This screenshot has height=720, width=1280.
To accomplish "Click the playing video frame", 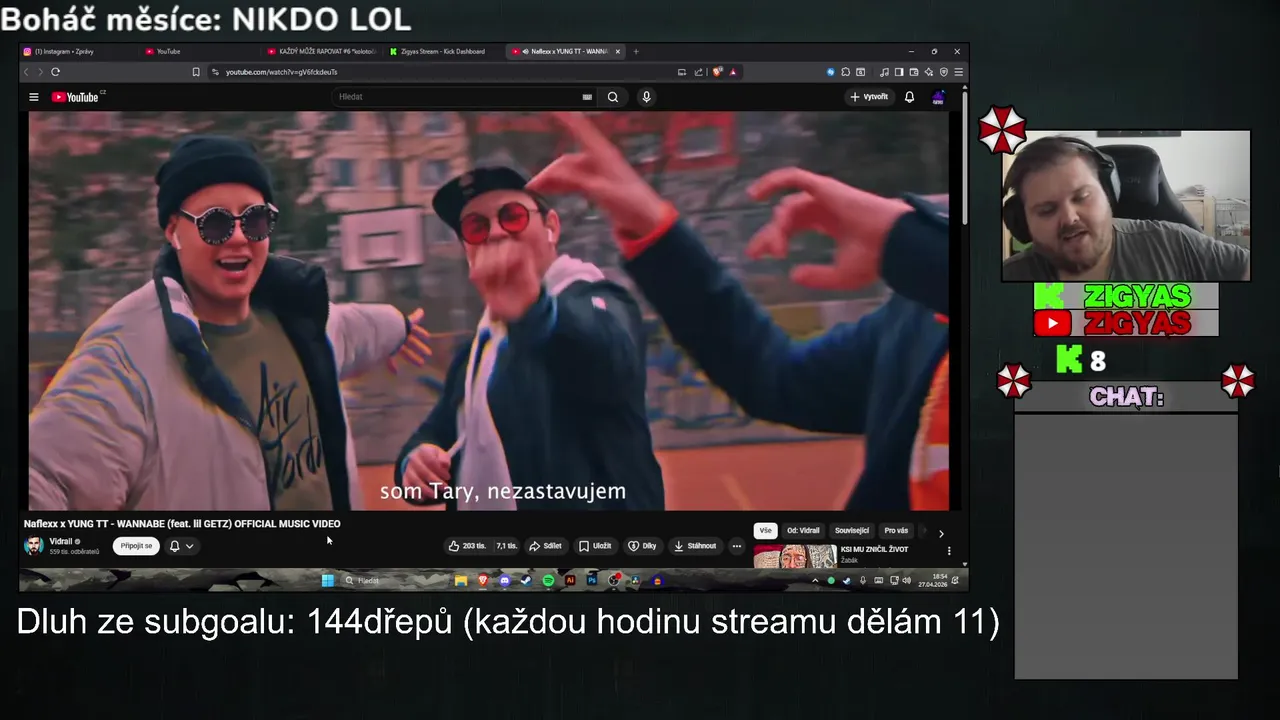I will tap(488, 310).
